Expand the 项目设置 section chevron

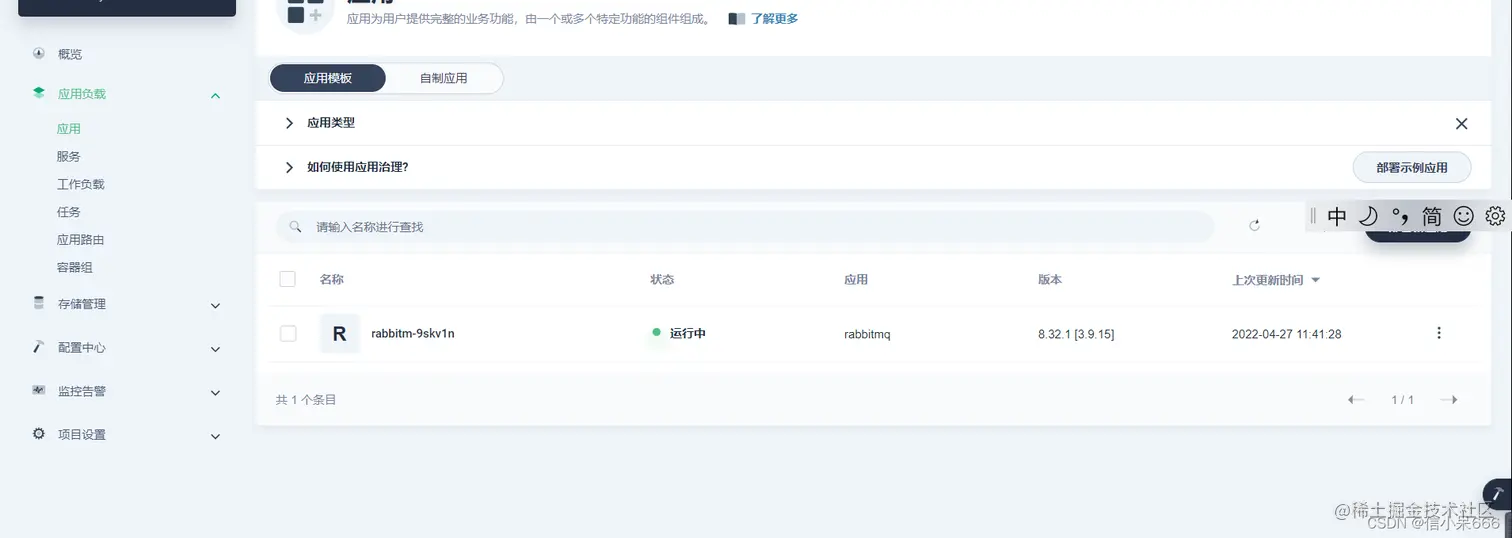[215, 436]
